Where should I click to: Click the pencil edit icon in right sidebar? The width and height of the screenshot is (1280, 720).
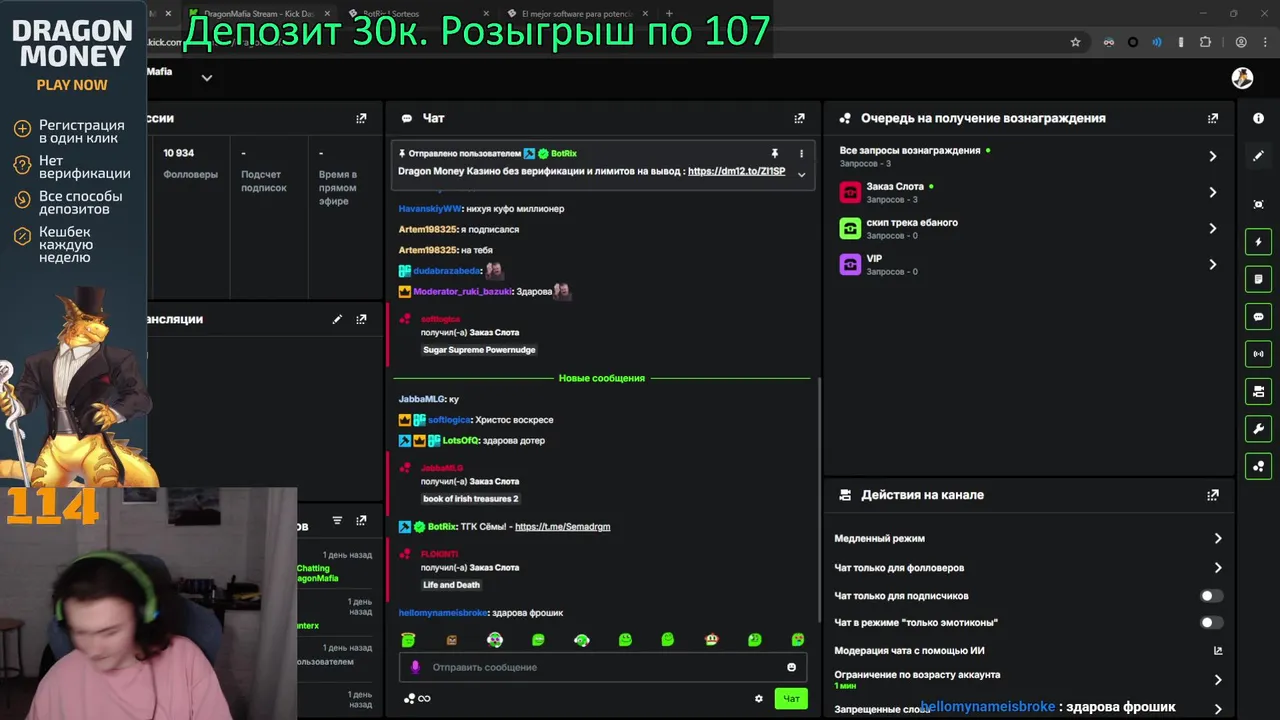point(1259,156)
